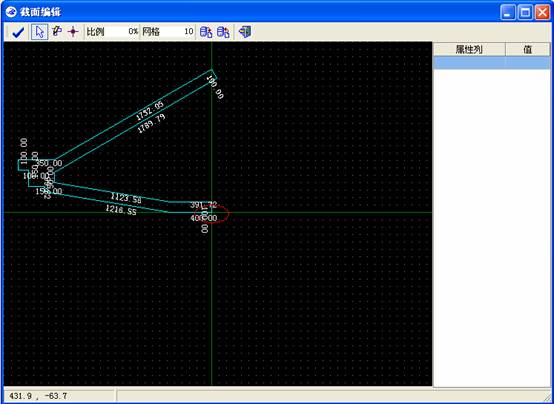Activate the polyline draw tool
Image resolution: width=554 pixels, height=404 pixels.
pyautogui.click(x=57, y=32)
